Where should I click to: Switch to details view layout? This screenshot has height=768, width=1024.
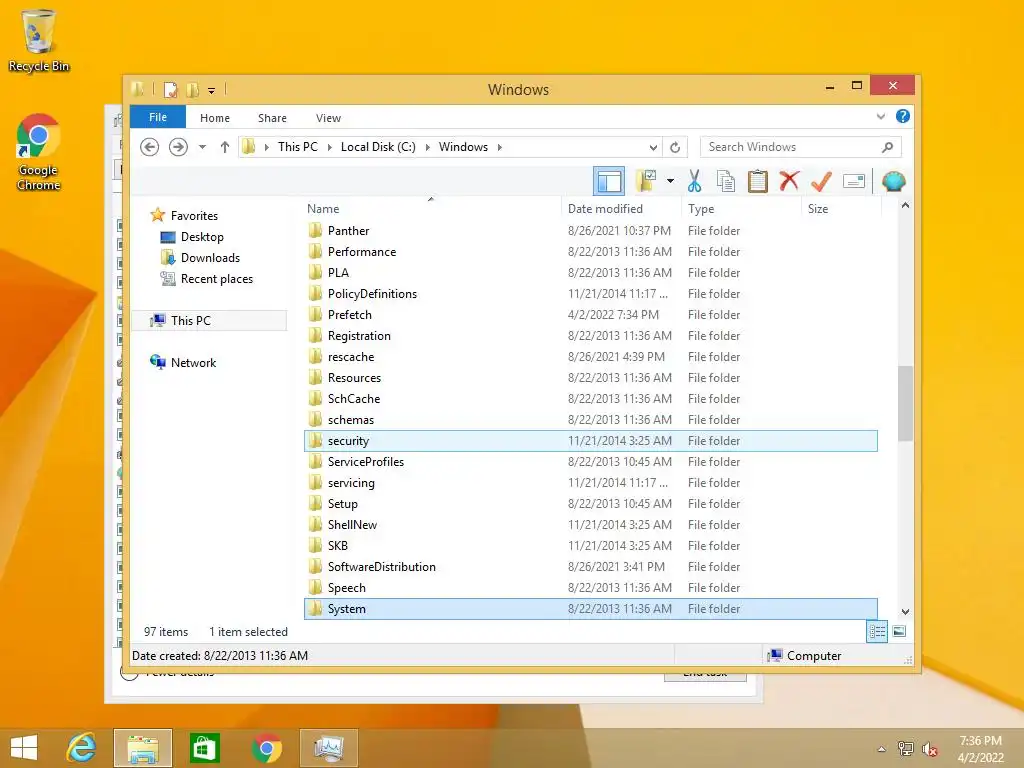click(x=877, y=632)
